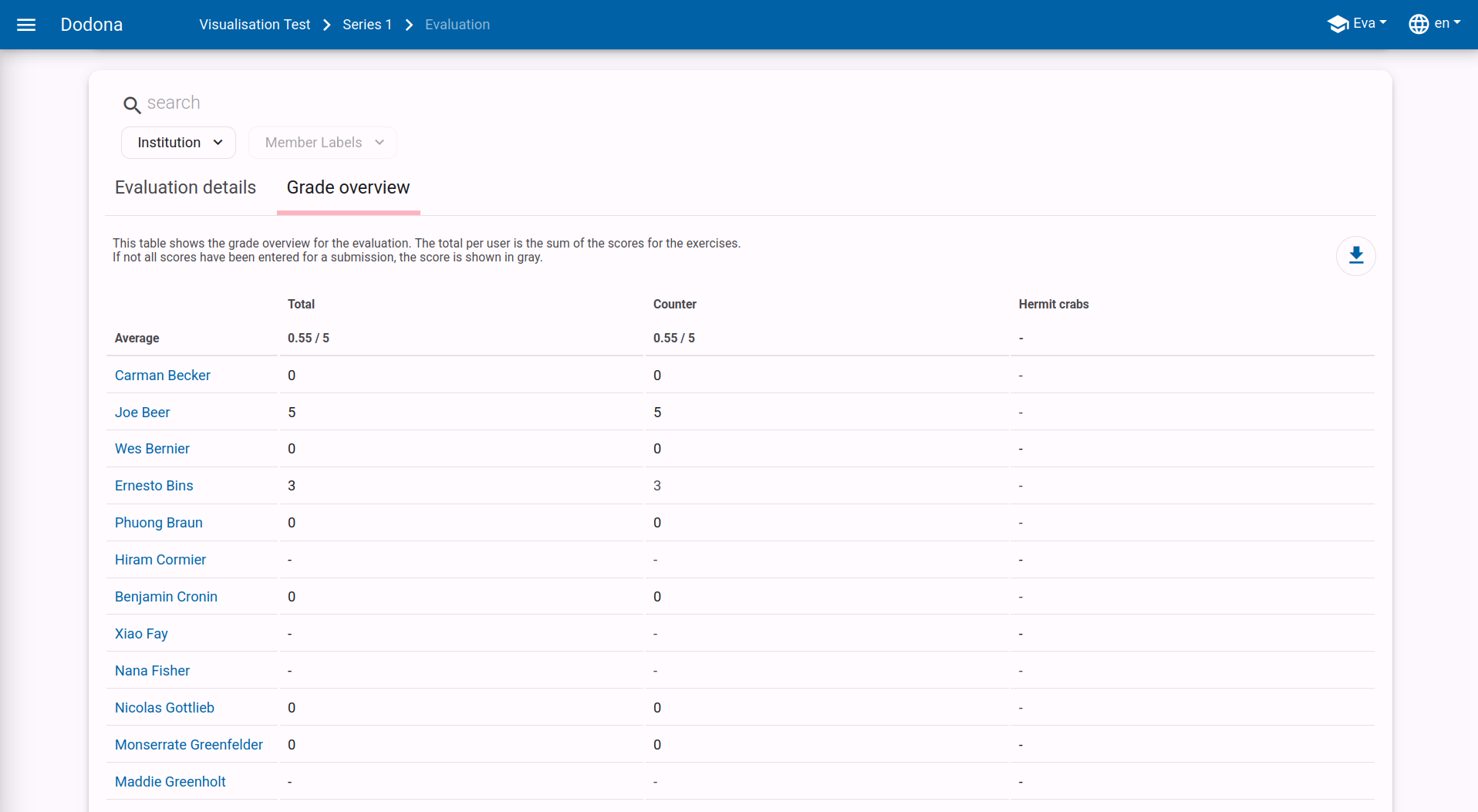
Task: Click Joe Beer's Counter score 5
Action: (x=657, y=413)
